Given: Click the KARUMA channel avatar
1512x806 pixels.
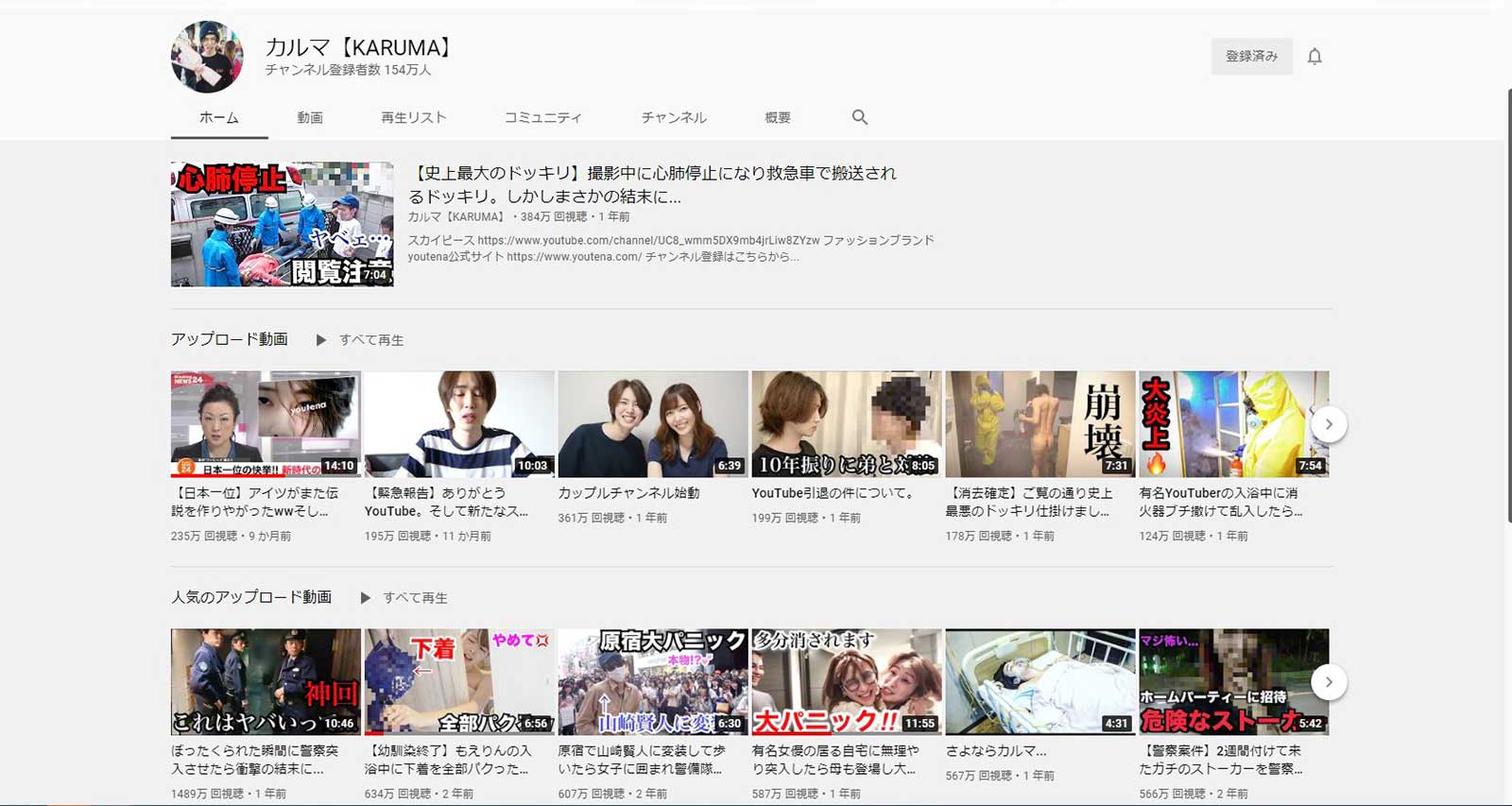Looking at the screenshot, I should [207, 57].
